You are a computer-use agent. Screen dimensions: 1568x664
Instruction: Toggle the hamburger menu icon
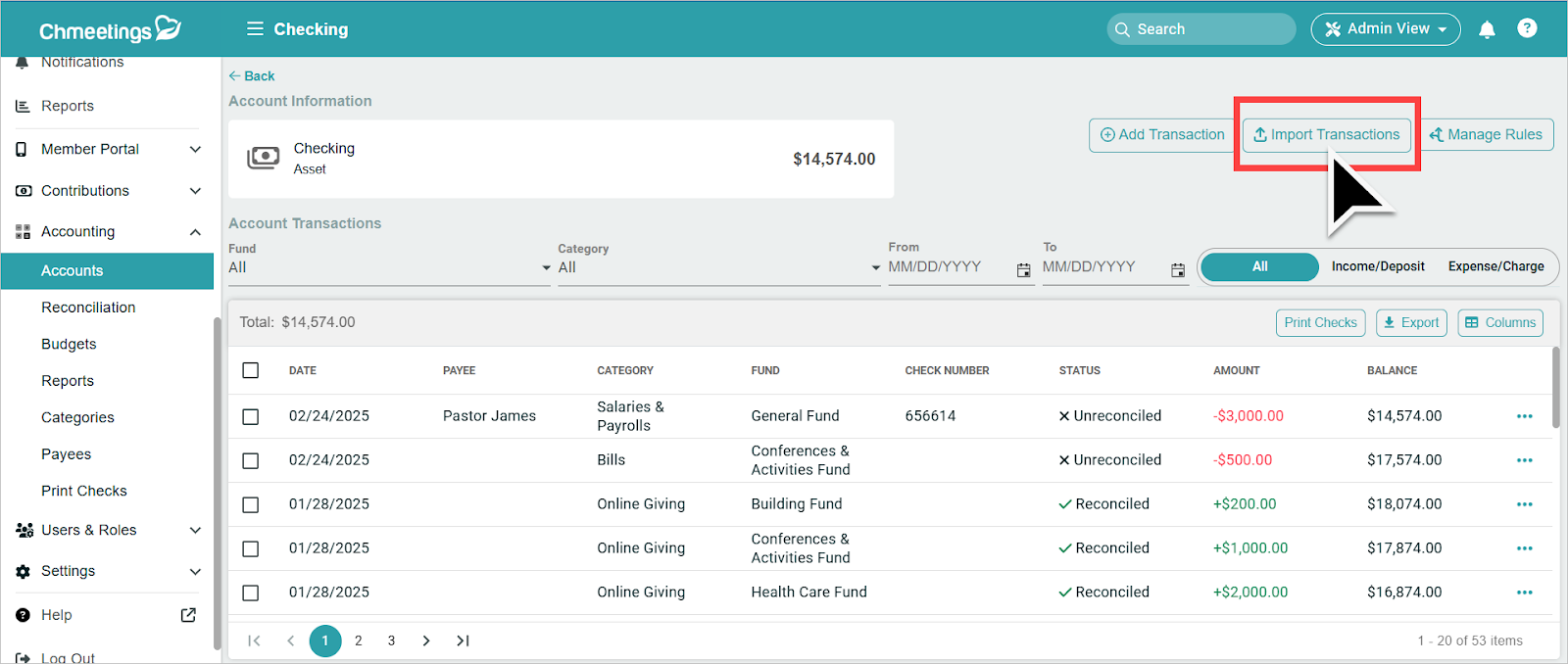pos(255,29)
